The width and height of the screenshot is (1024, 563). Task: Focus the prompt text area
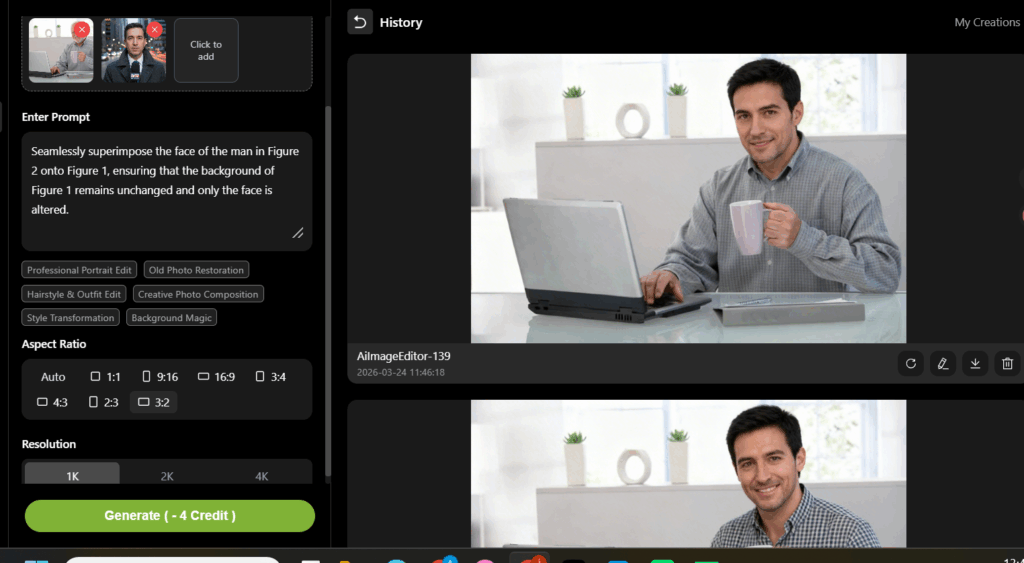(167, 191)
